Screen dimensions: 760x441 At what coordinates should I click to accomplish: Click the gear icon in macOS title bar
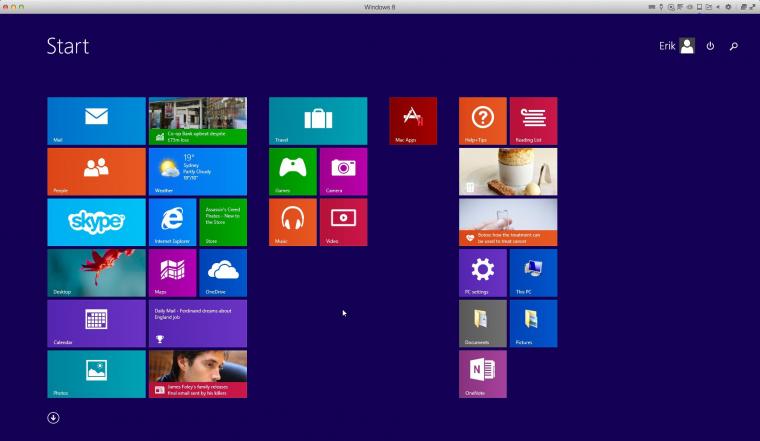coord(728,7)
